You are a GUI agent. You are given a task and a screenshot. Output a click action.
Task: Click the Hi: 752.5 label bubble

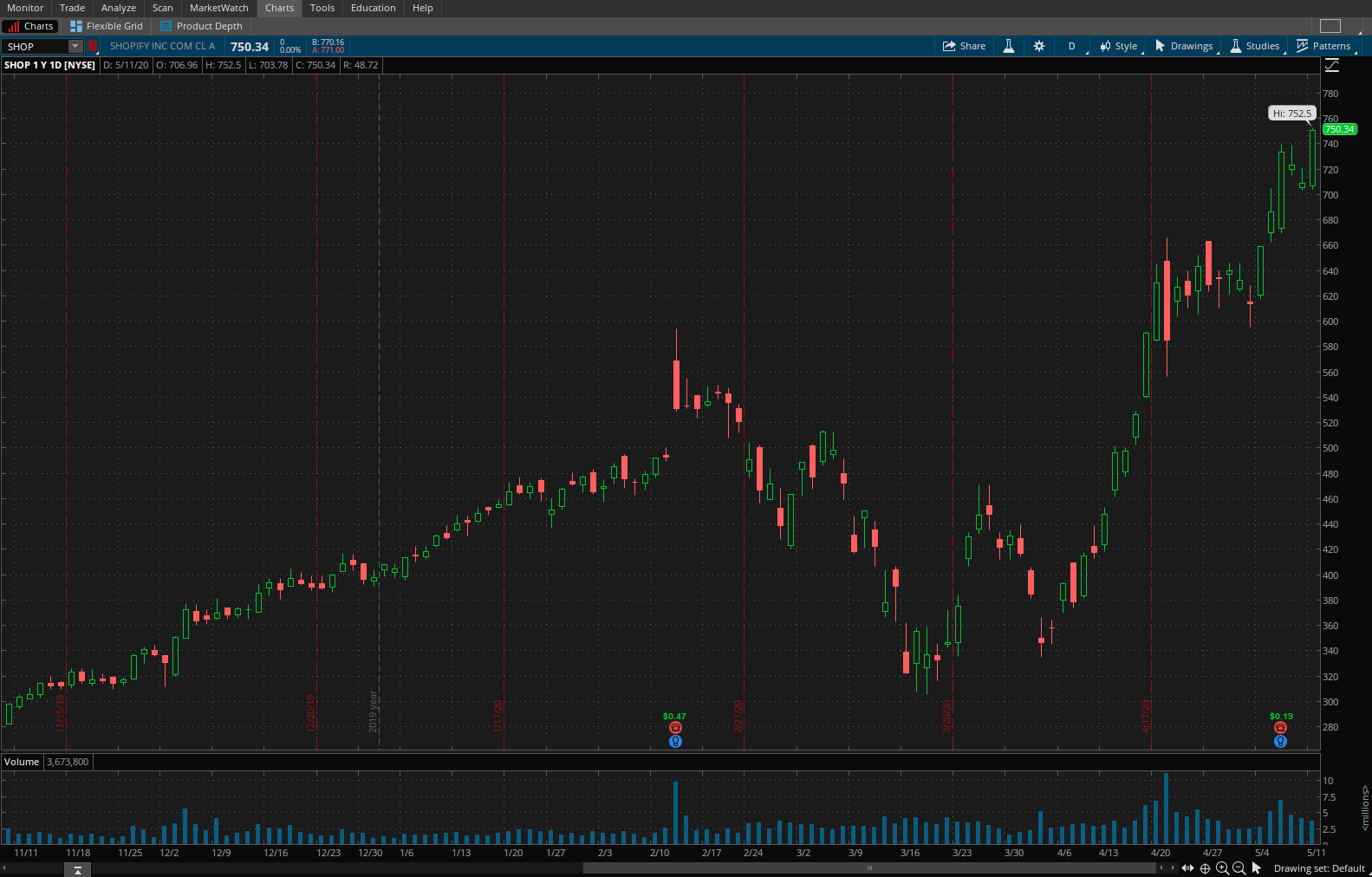tap(1292, 114)
